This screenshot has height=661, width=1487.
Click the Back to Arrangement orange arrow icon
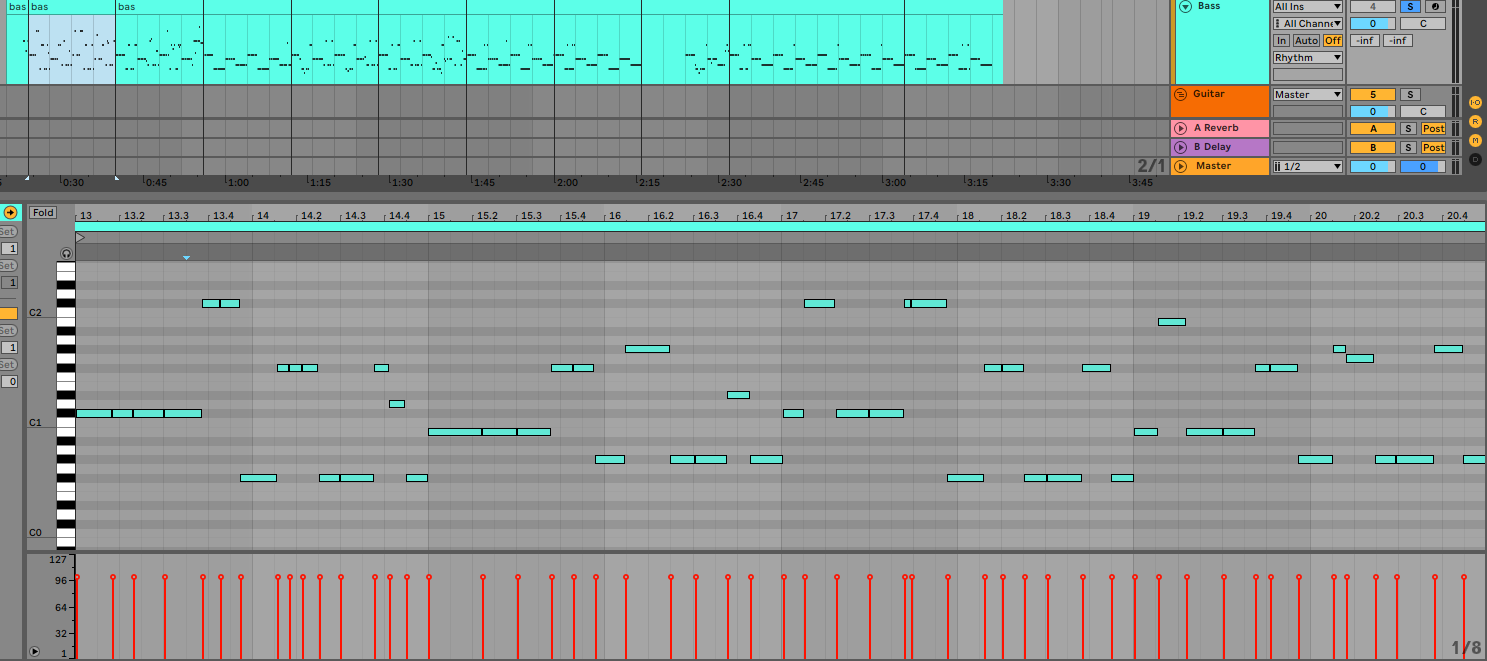(x=9, y=212)
